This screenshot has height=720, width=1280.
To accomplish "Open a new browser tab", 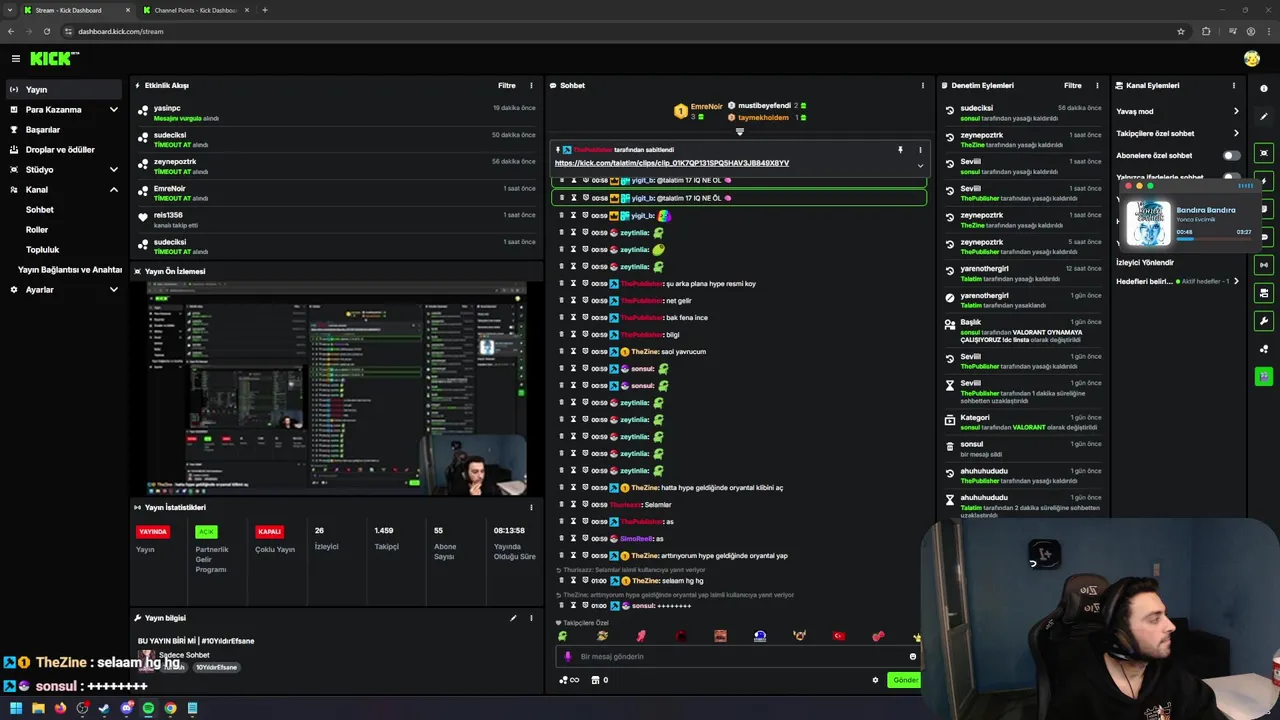I will pos(265,10).
